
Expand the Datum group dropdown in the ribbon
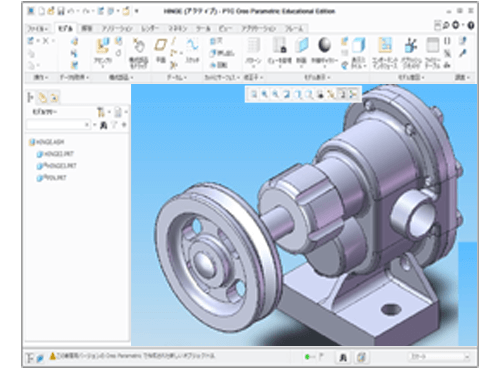[x=177, y=77]
